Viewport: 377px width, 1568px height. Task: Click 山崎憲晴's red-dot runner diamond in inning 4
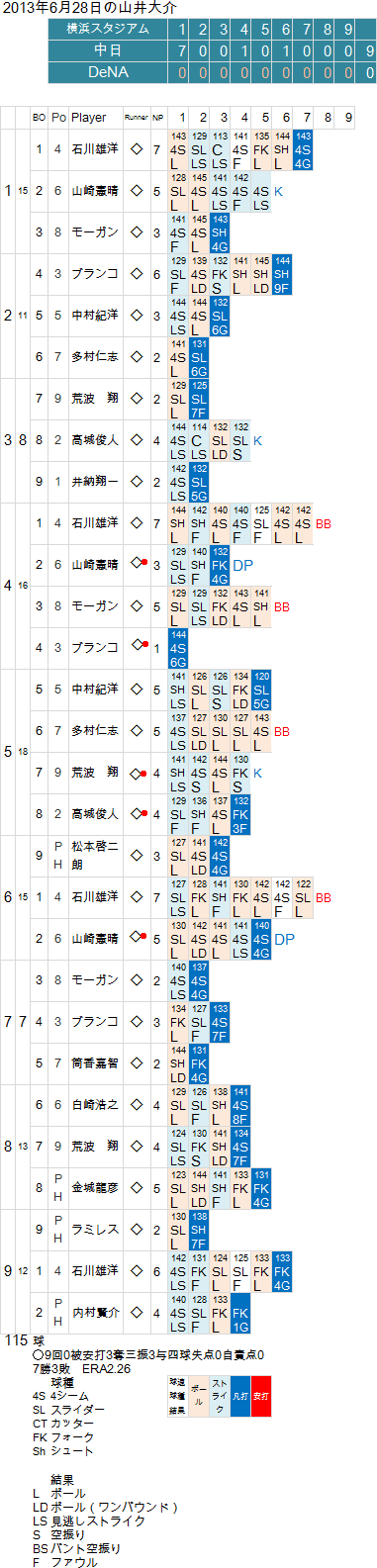click(139, 564)
